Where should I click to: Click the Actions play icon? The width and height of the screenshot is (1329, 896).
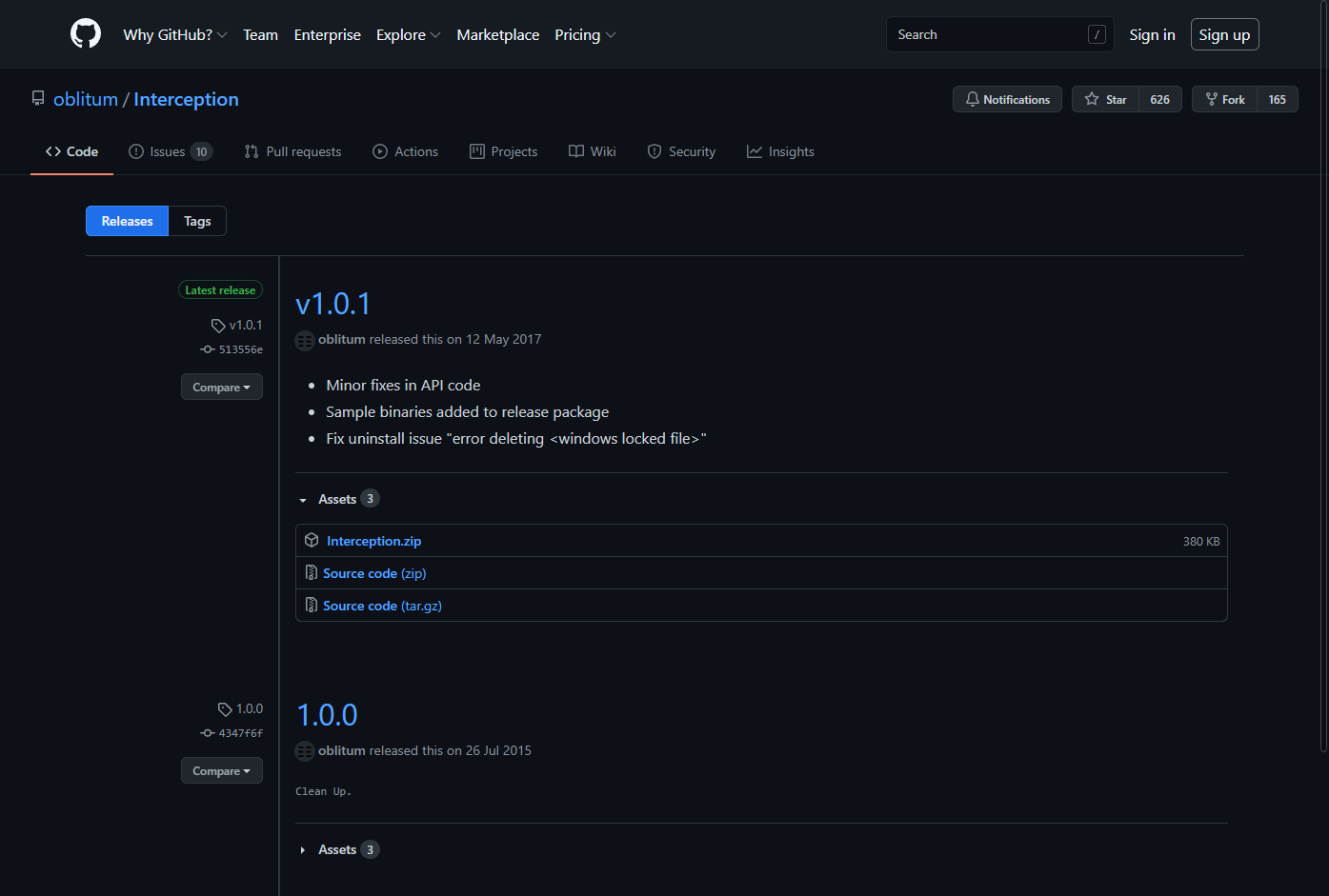coord(380,151)
